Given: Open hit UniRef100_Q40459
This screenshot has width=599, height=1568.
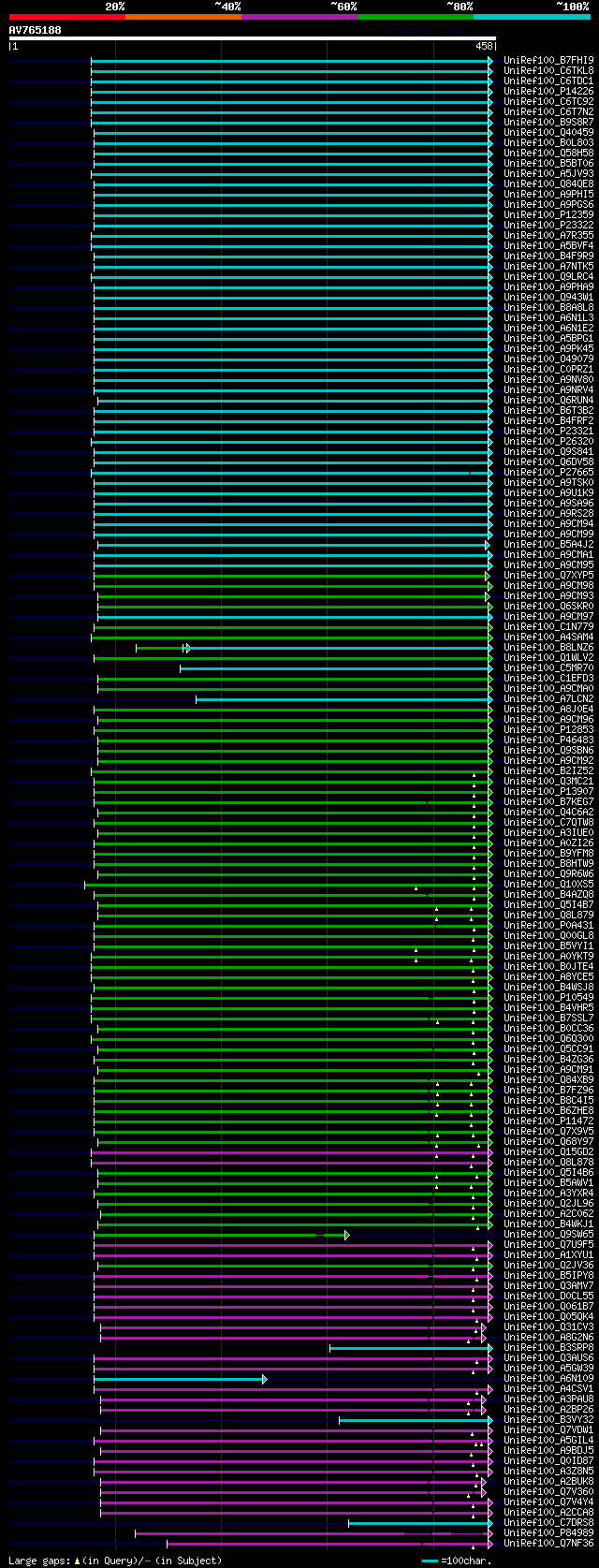Looking at the screenshot, I should click(x=548, y=132).
